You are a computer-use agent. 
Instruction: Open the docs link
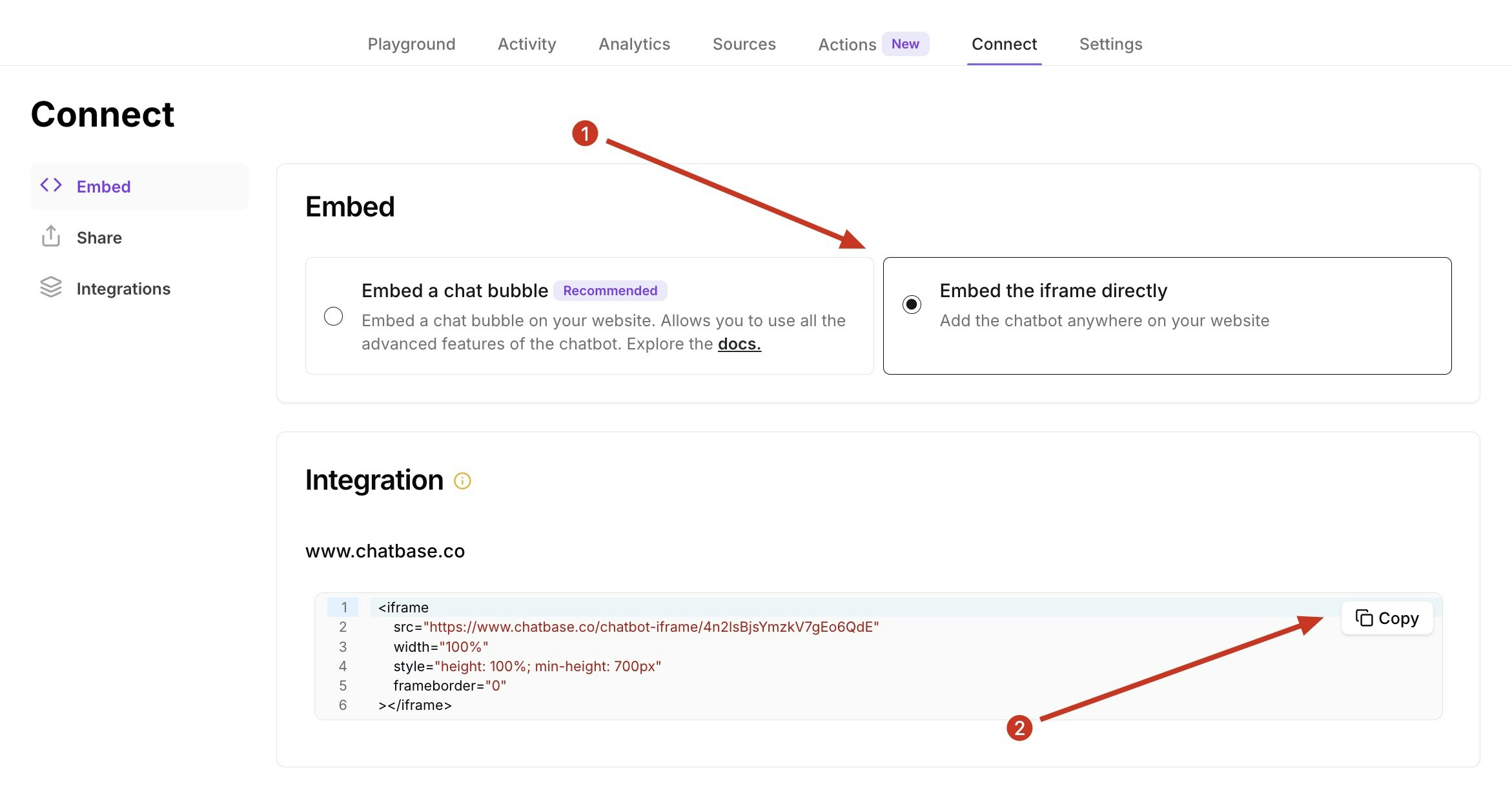pyautogui.click(x=739, y=344)
